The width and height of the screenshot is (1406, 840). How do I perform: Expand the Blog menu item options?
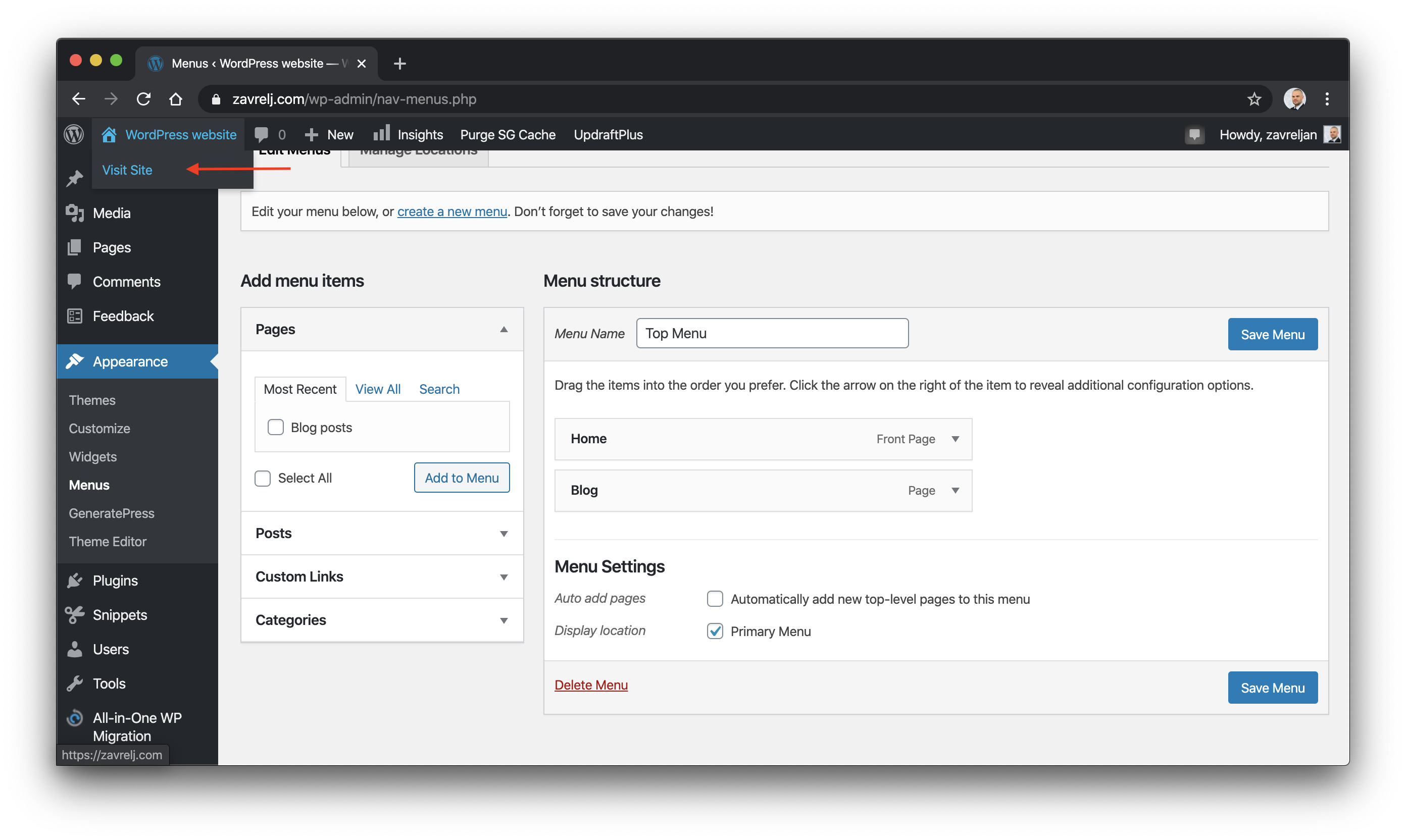(956, 490)
